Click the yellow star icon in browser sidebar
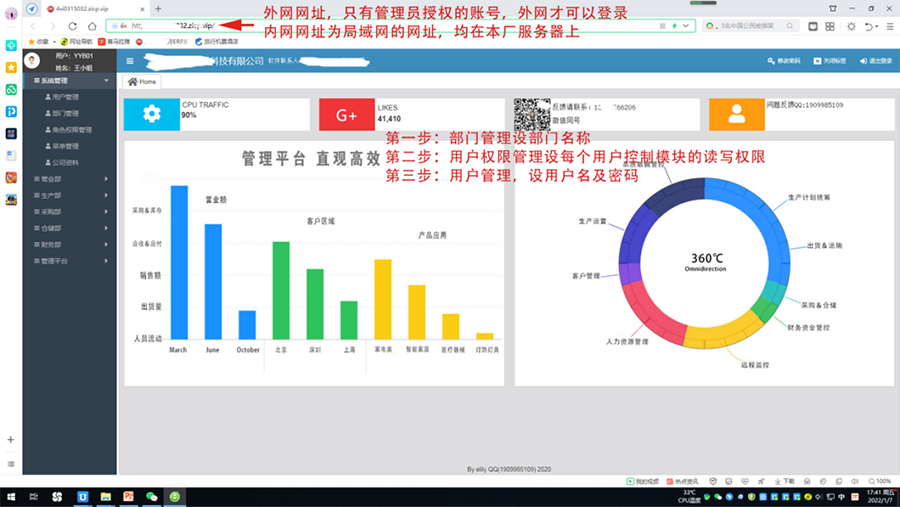 (x=11, y=68)
